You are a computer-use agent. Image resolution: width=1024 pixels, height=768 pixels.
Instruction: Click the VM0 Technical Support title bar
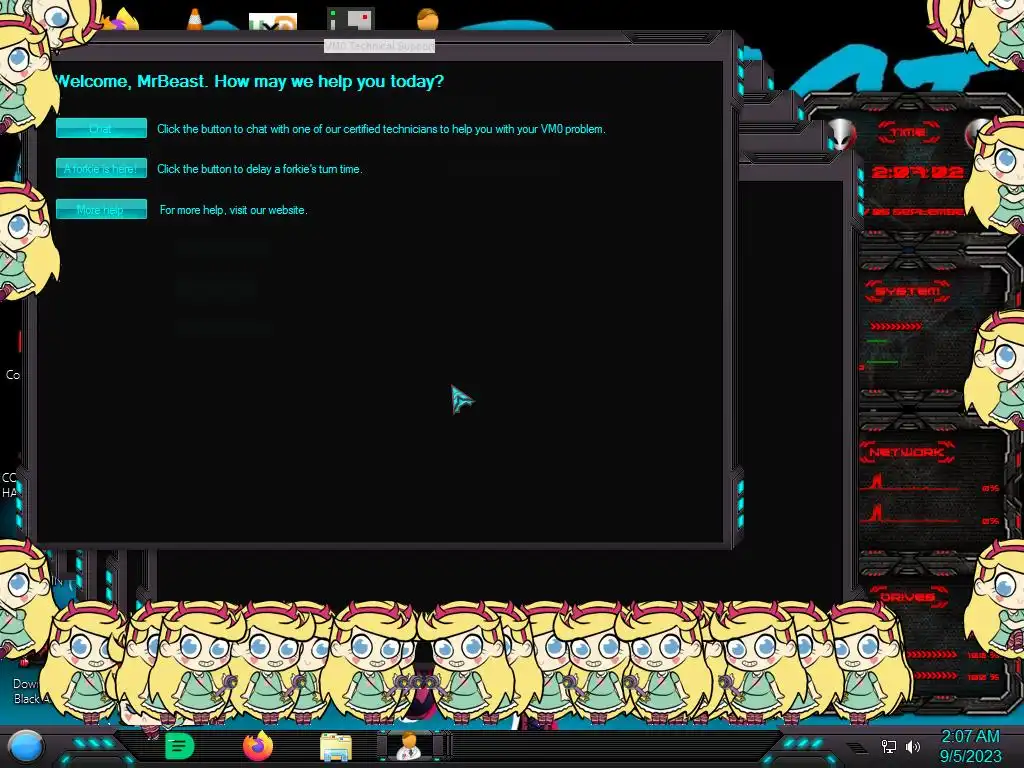point(379,46)
